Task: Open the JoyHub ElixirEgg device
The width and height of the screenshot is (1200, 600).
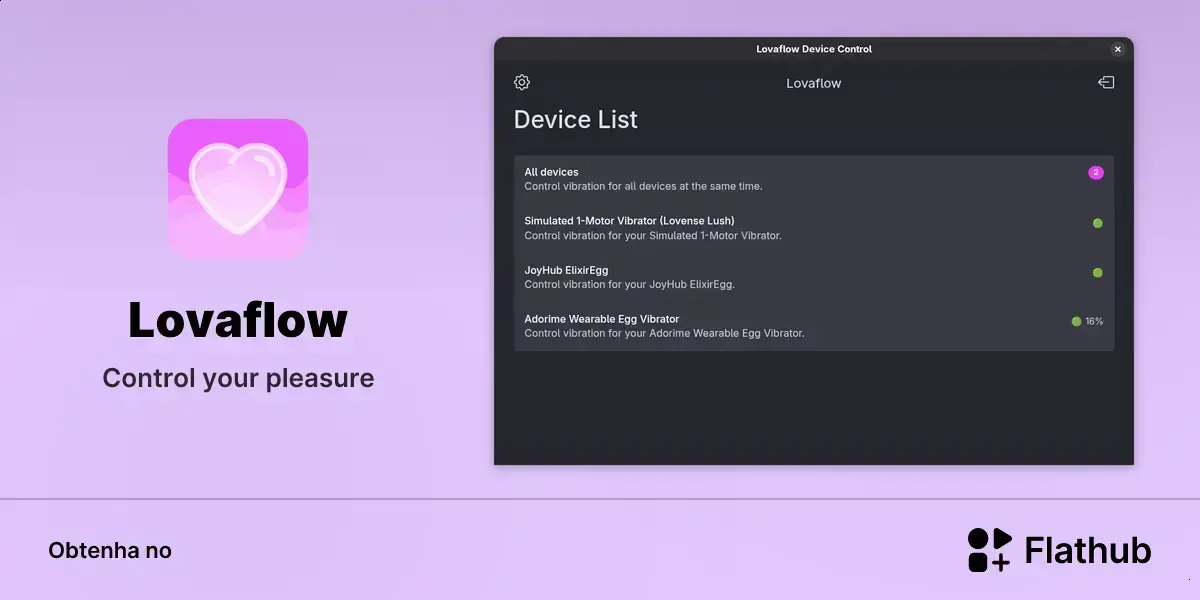Action: tap(814, 277)
